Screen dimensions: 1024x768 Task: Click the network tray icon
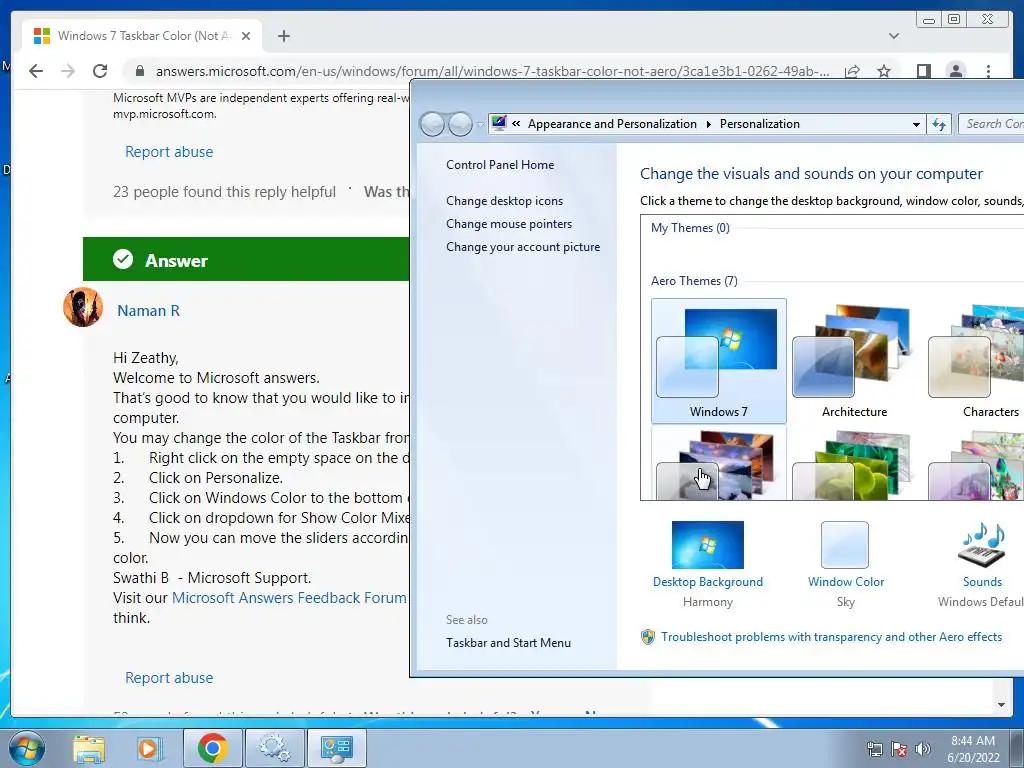[x=874, y=749]
